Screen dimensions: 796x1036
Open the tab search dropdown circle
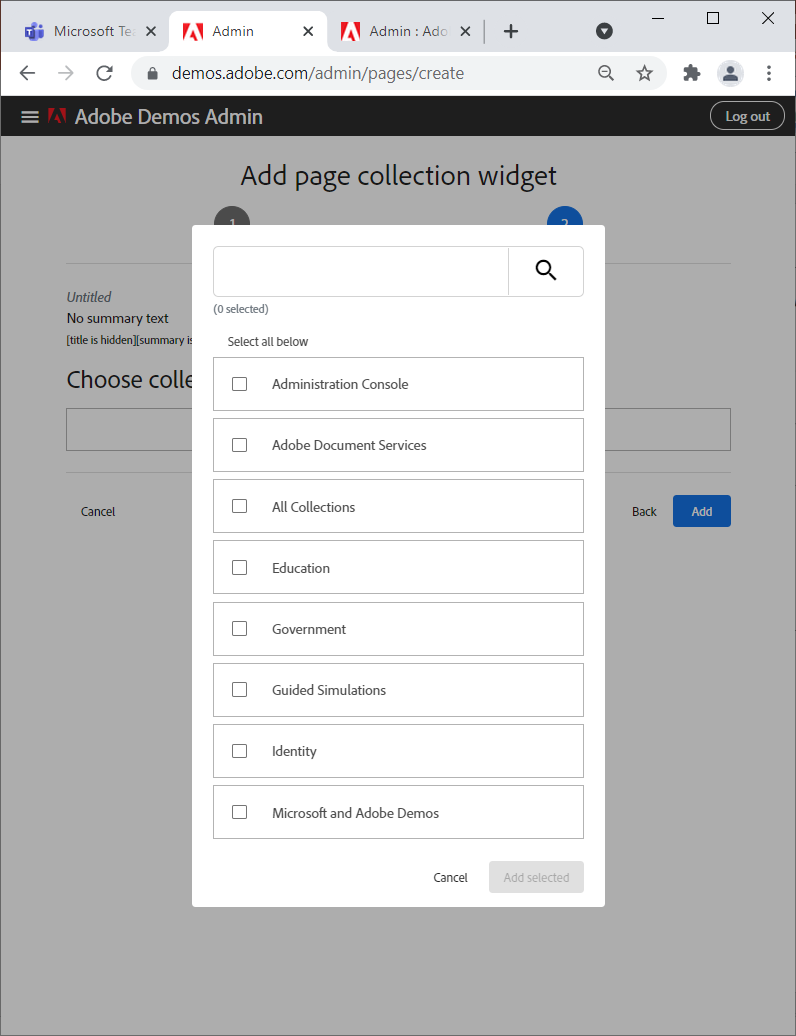pyautogui.click(x=604, y=31)
